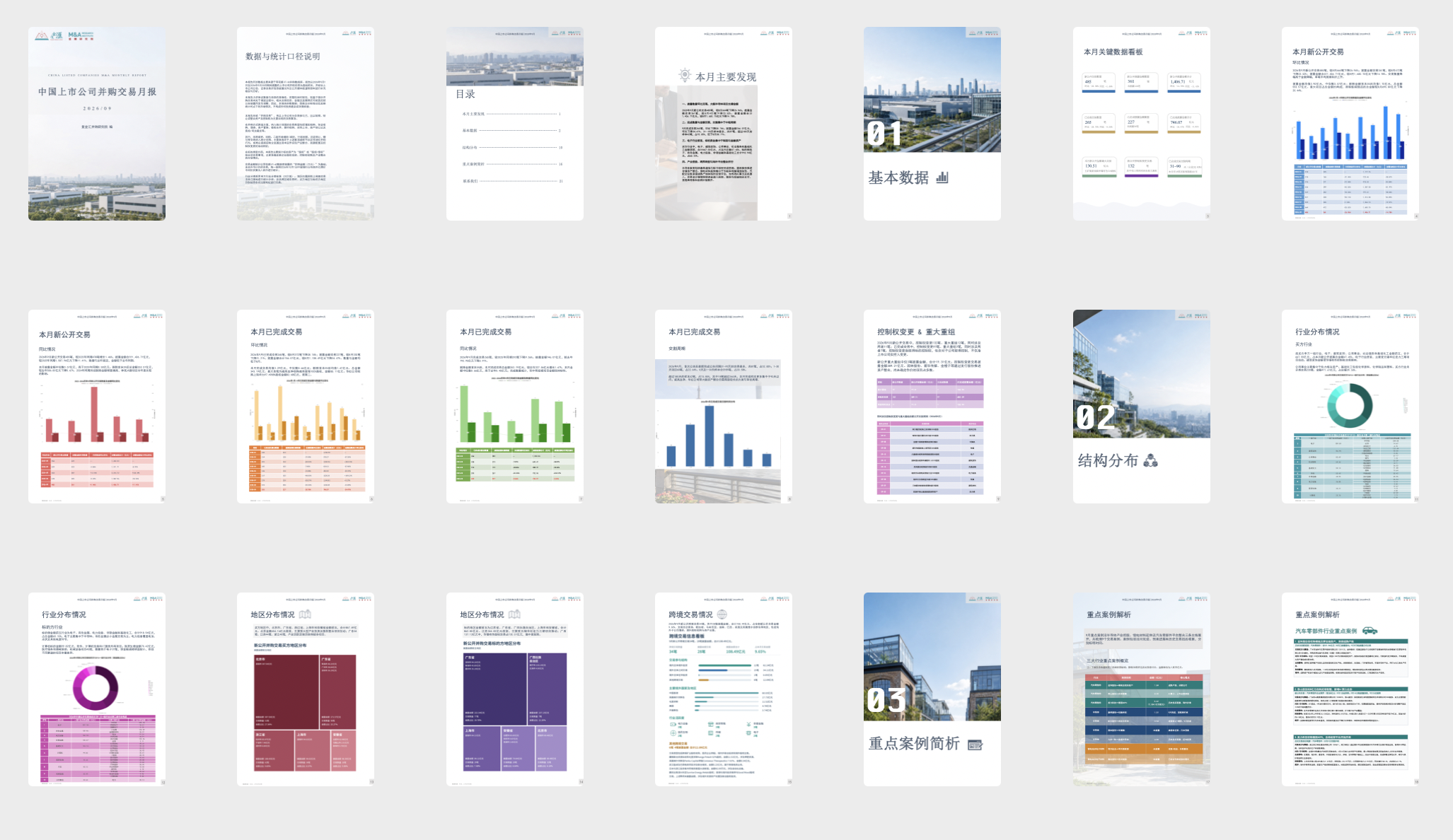Click the 746.07 card on the data dashboard
This screenshot has height=840, width=1453.
[1184, 123]
